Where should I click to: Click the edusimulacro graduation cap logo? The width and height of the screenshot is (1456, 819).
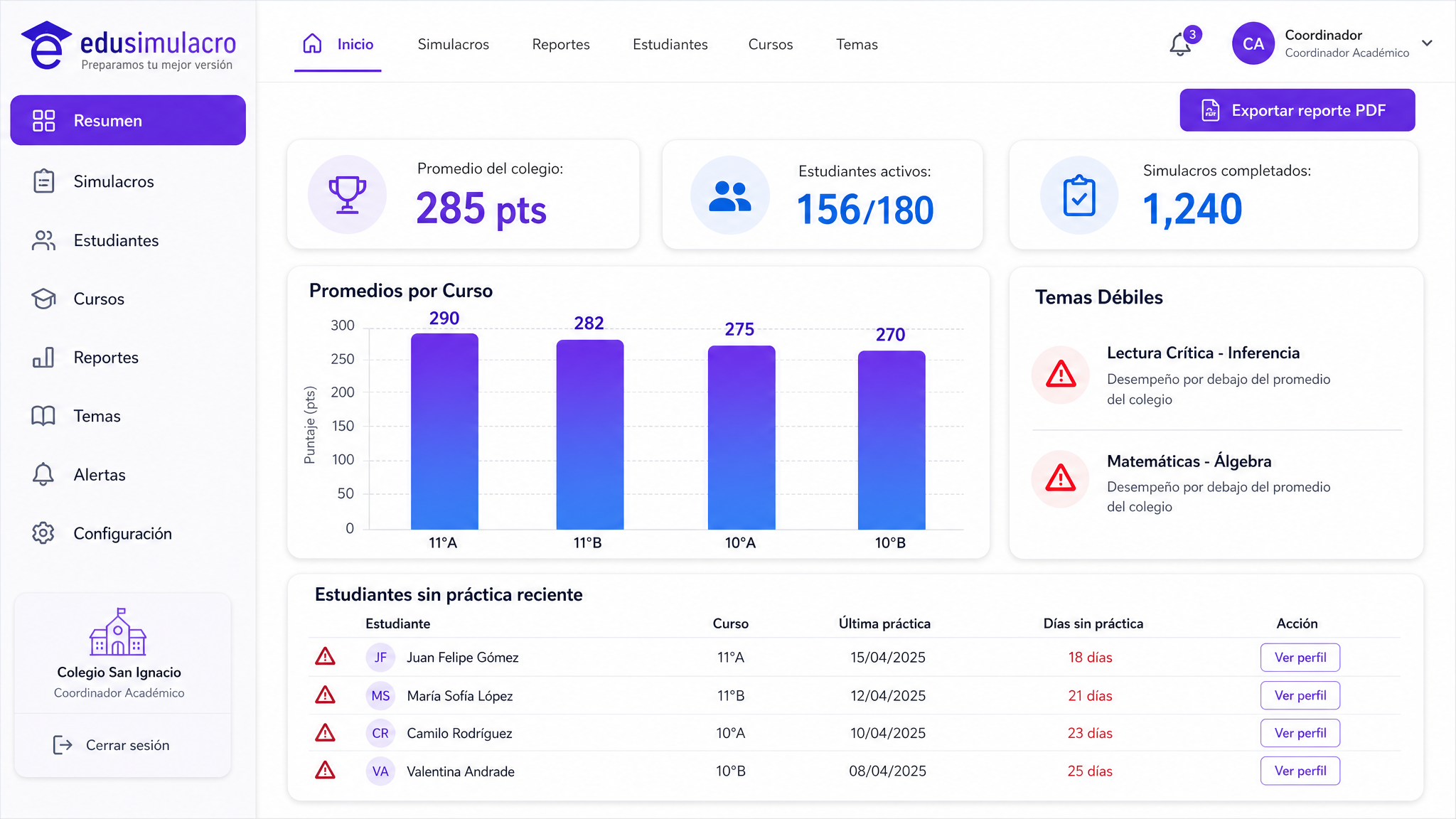(x=46, y=45)
